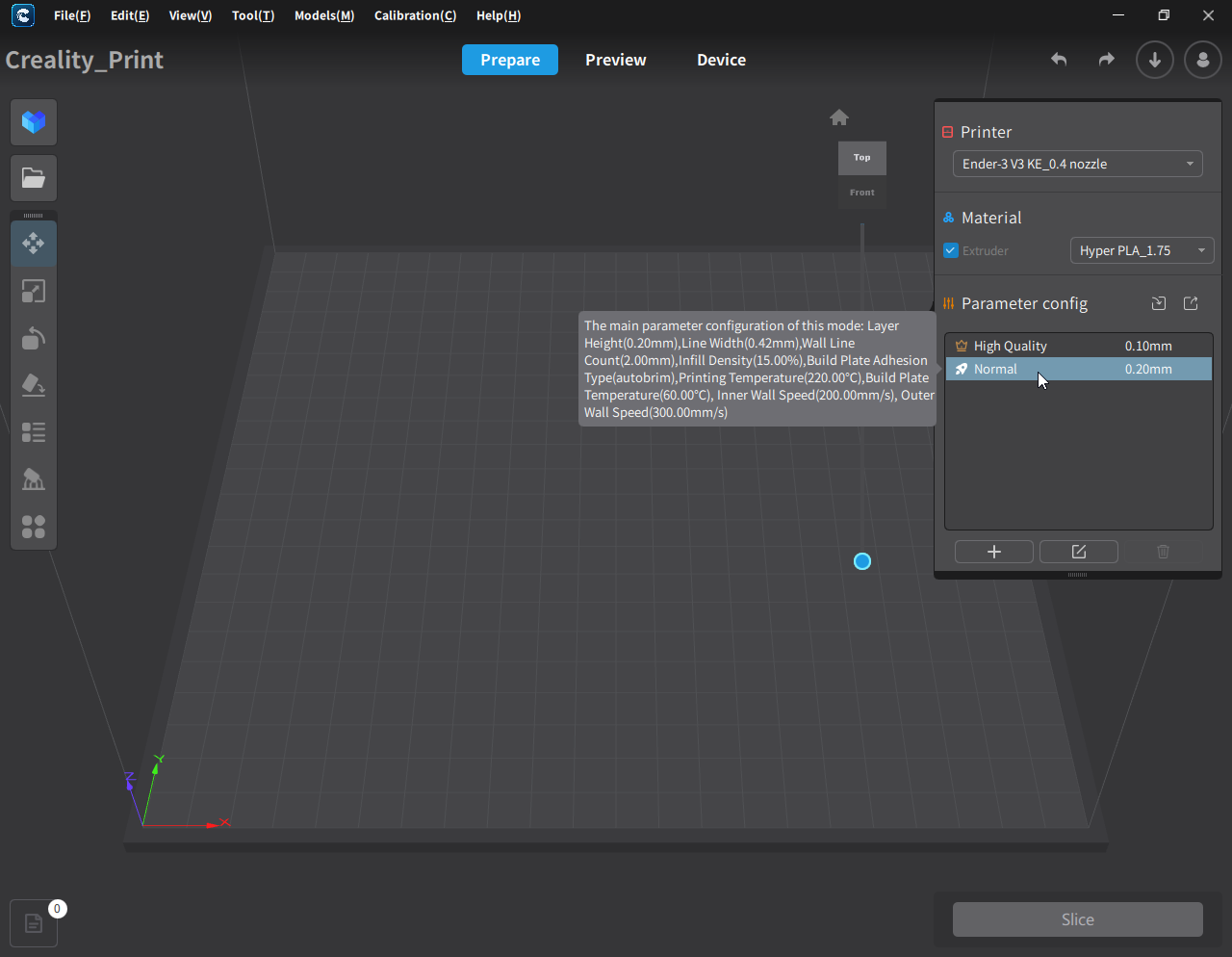
Task: Add a new parameter profile with plus button
Action: point(994,552)
